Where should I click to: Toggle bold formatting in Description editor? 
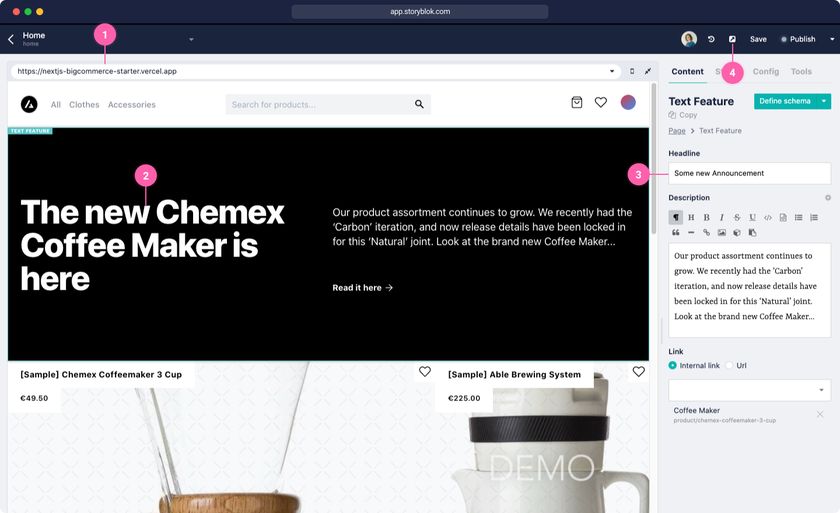coord(706,217)
